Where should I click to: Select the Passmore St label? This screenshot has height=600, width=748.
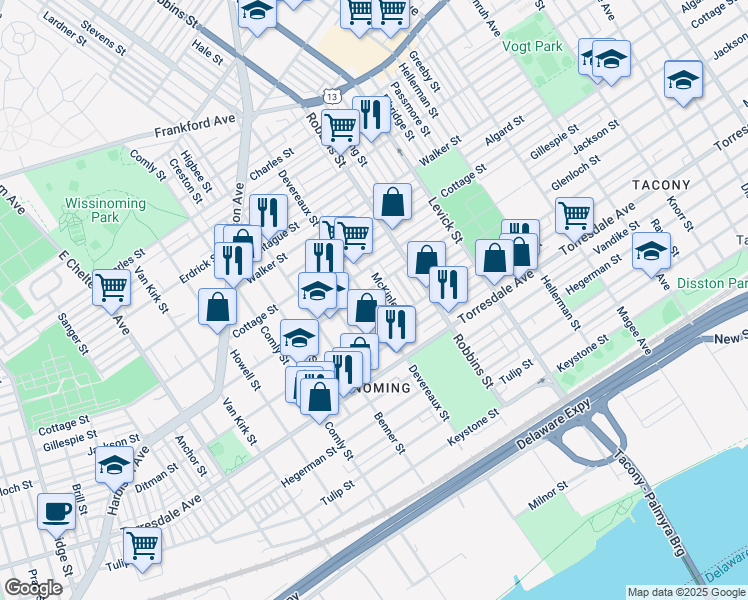[x=411, y=109]
